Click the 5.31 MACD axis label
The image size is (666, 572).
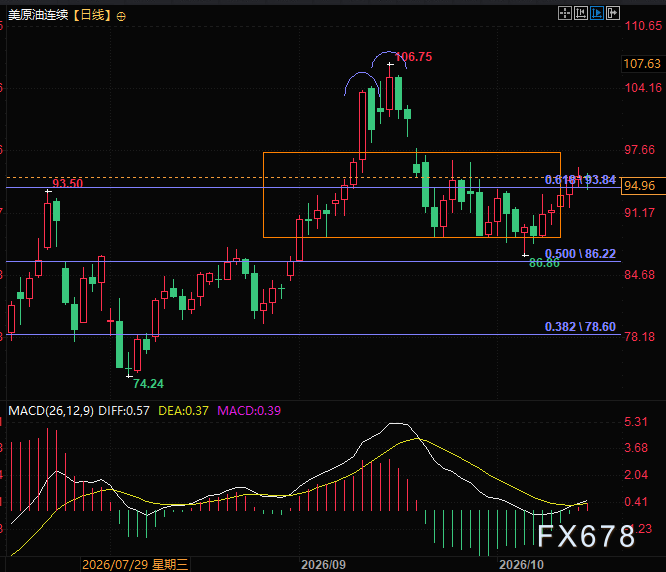(x=636, y=422)
